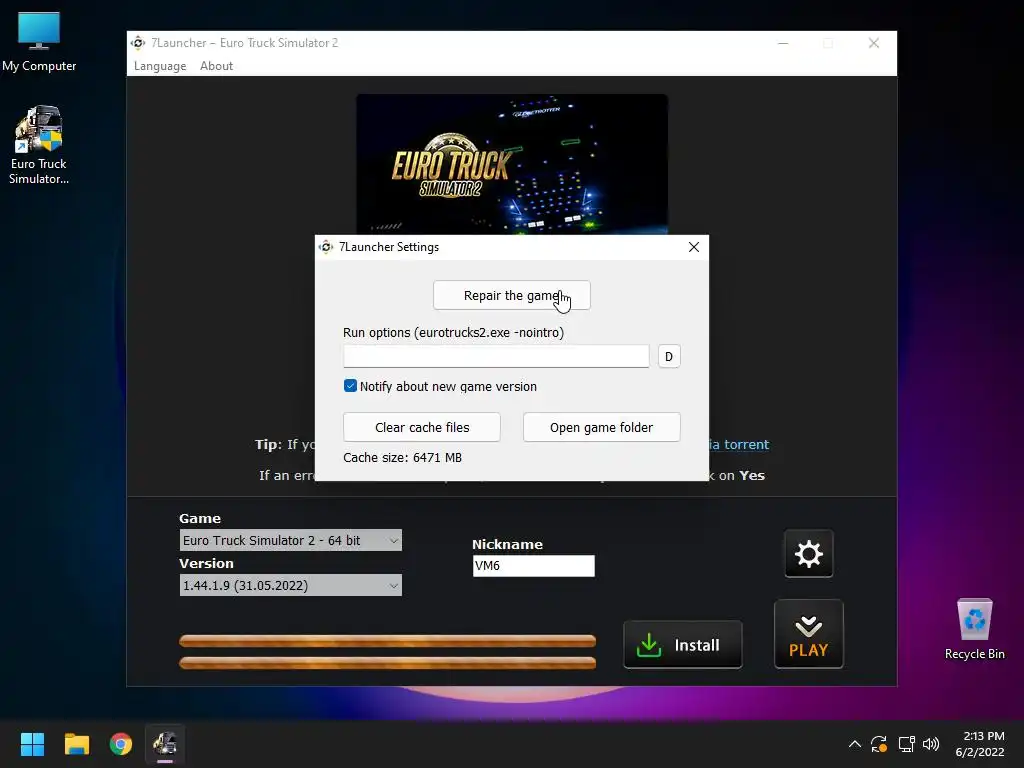The height and width of the screenshot is (768, 1024).
Task: Show hidden tray icons chevron
Action: [854, 744]
